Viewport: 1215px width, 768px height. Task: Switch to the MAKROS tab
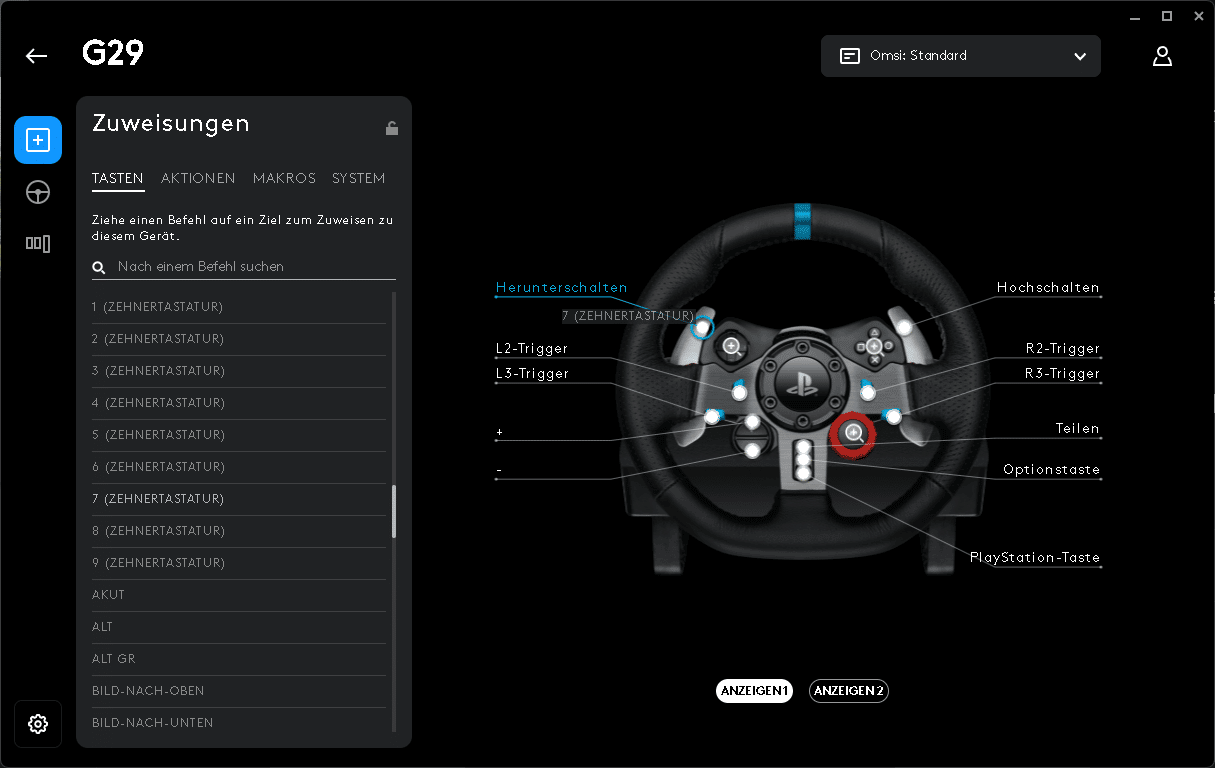[284, 178]
